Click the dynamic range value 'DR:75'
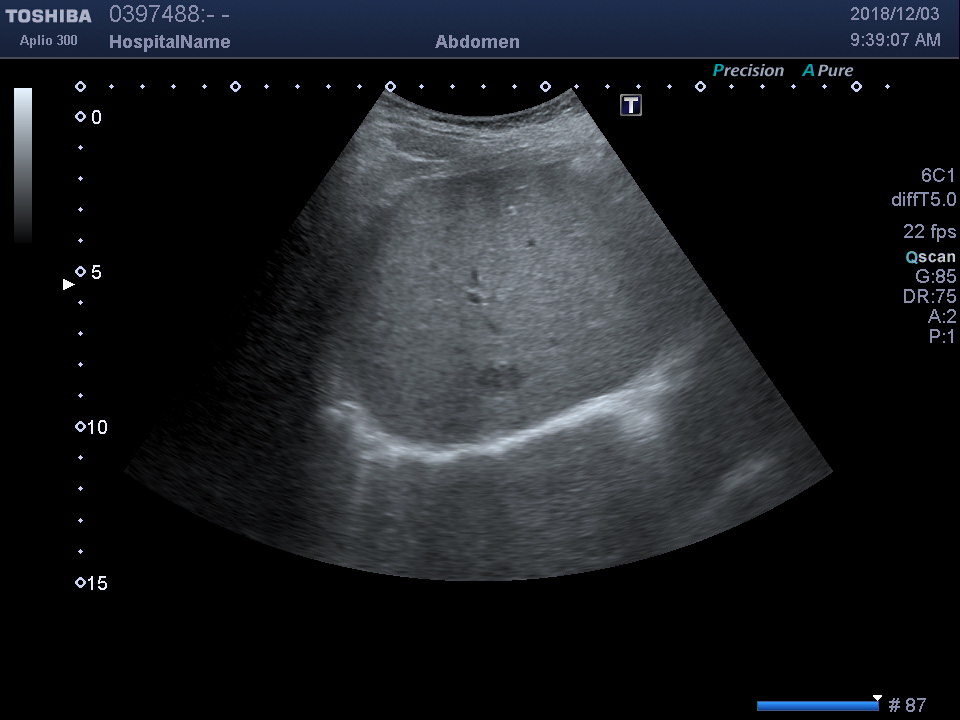This screenshot has width=960, height=720. click(929, 296)
